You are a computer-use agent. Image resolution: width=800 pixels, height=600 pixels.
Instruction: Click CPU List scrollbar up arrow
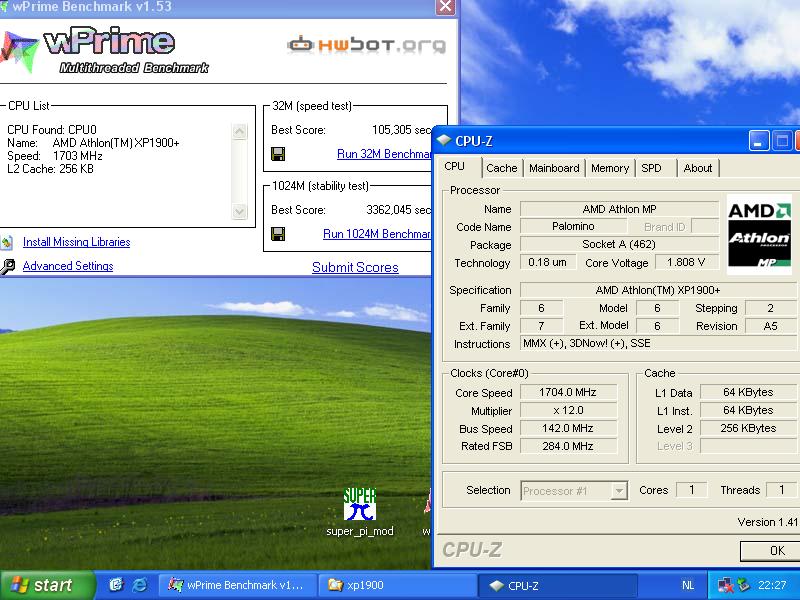pos(239,132)
